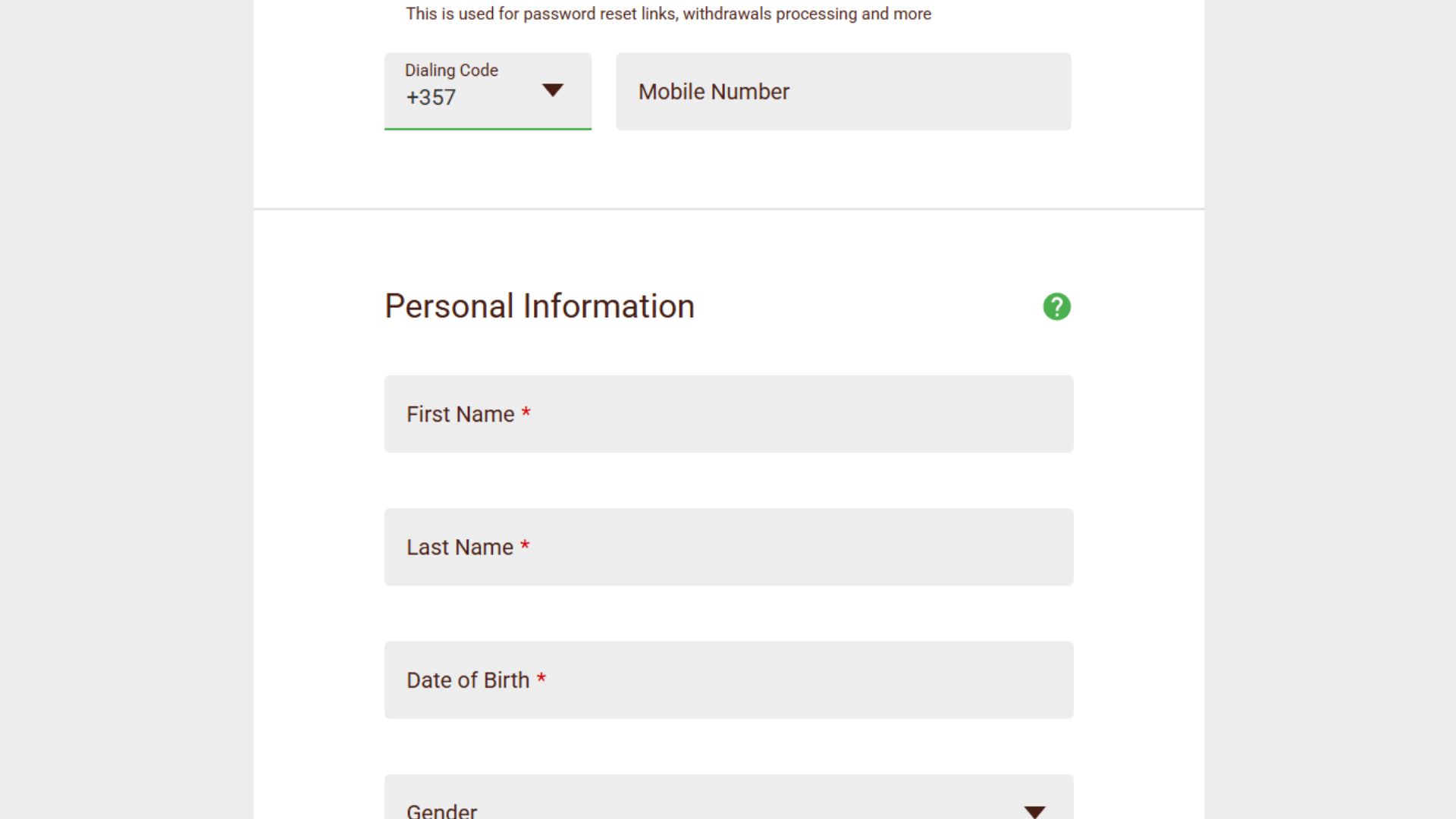Click the green question mark help icon
The image size is (1456, 819).
[1056, 306]
